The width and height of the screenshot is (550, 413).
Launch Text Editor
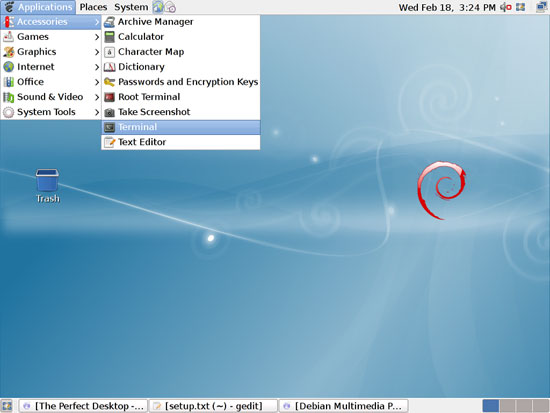181,142
